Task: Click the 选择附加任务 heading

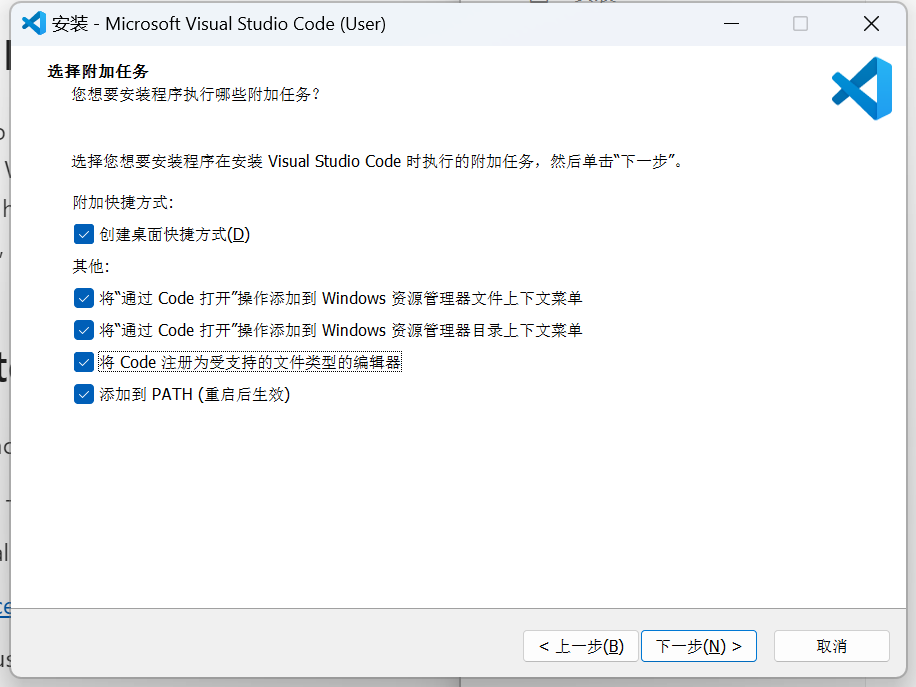Action: [x=98, y=71]
